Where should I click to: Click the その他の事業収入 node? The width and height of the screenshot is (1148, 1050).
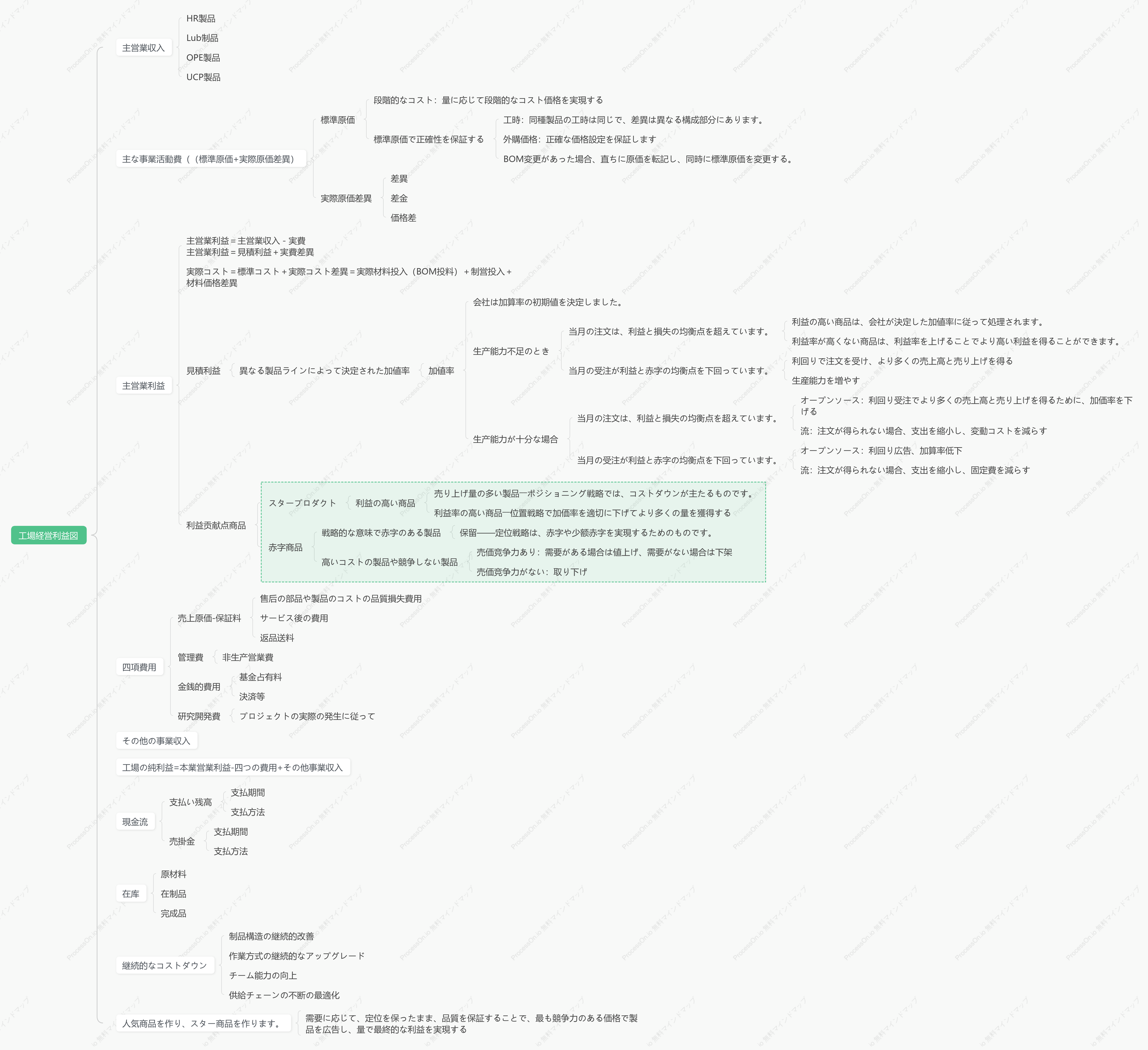[157, 741]
